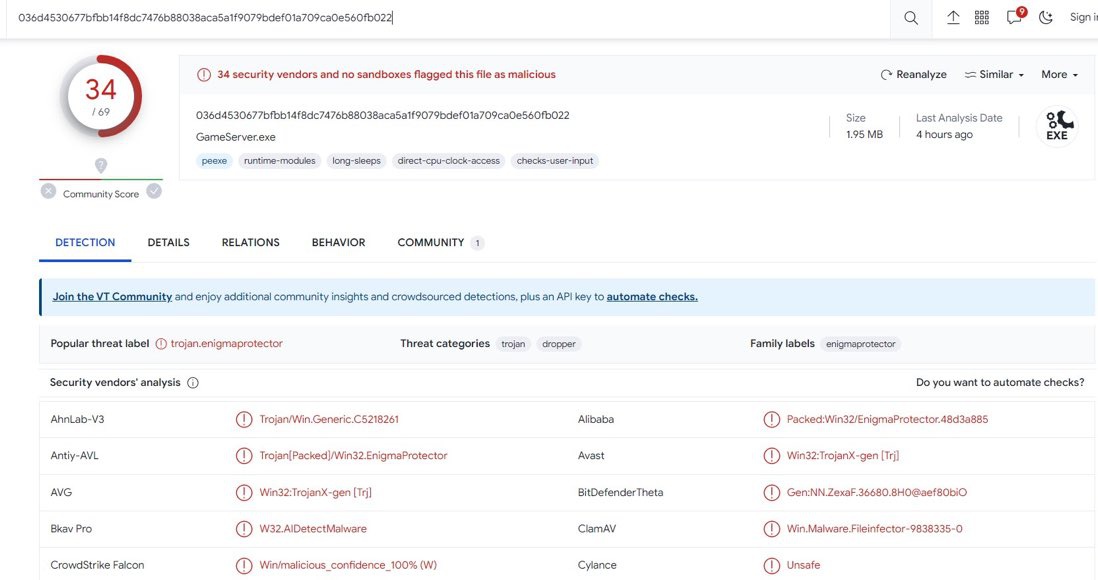Toggle dark mode moon icon
The image size is (1098, 580).
pyautogui.click(x=1046, y=18)
